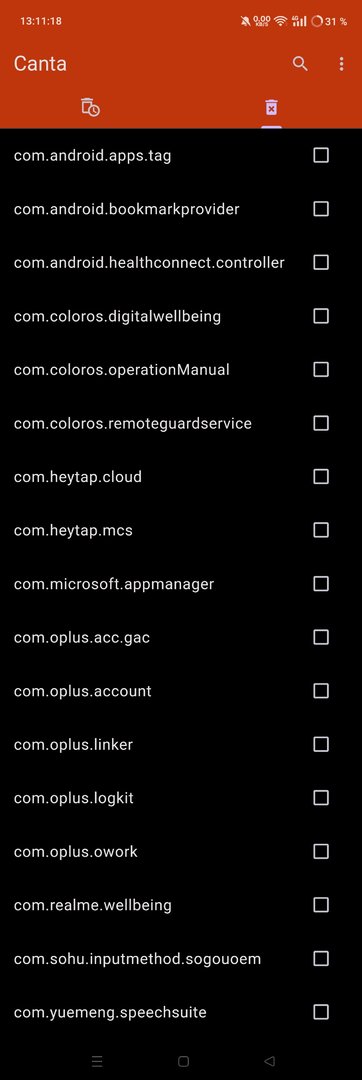The height and width of the screenshot is (1080, 362).
Task: Mark the com.yuemeng.speechsuite checkbox
Action: tap(321, 1012)
